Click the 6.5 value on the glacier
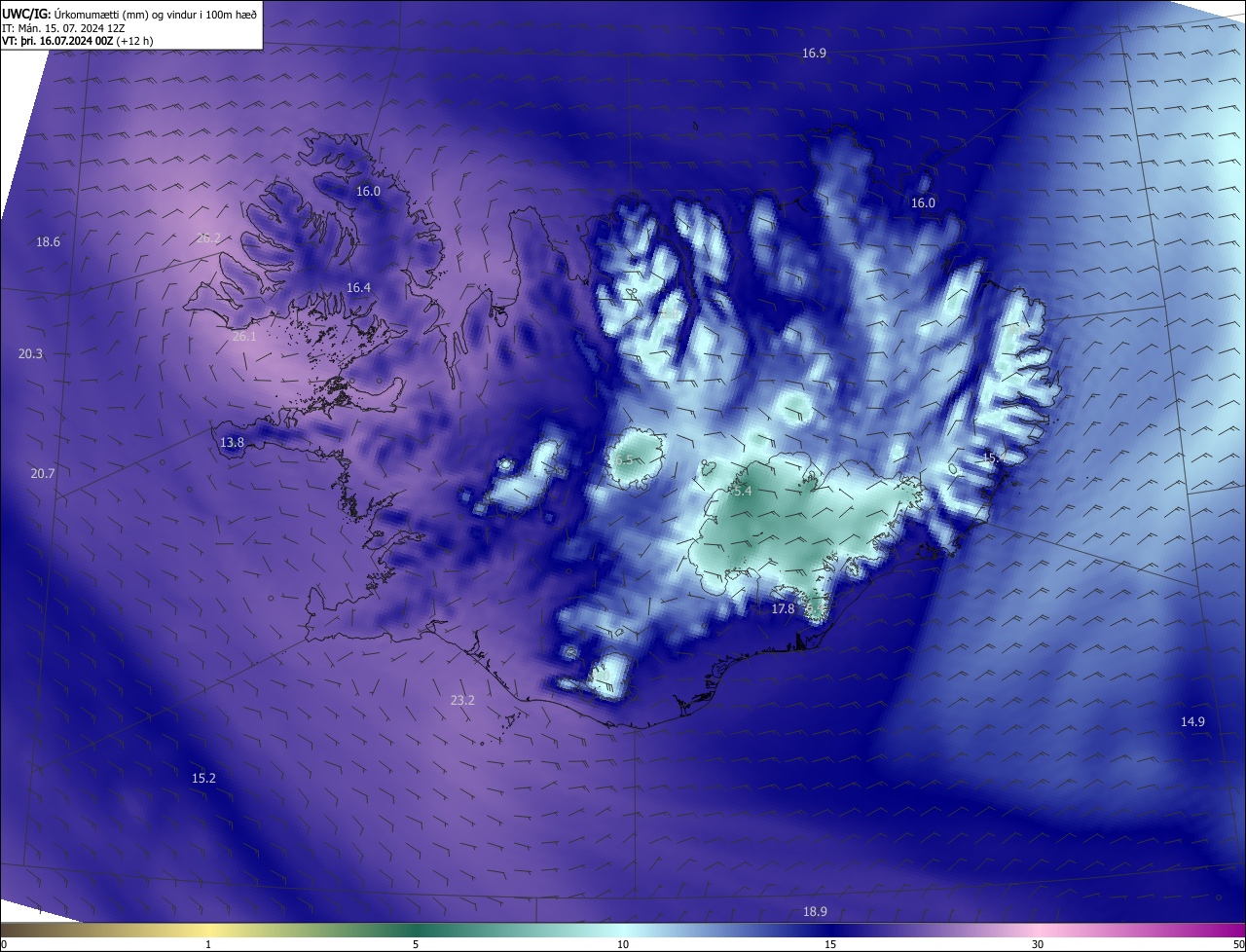This screenshot has width=1246, height=952. tap(623, 460)
